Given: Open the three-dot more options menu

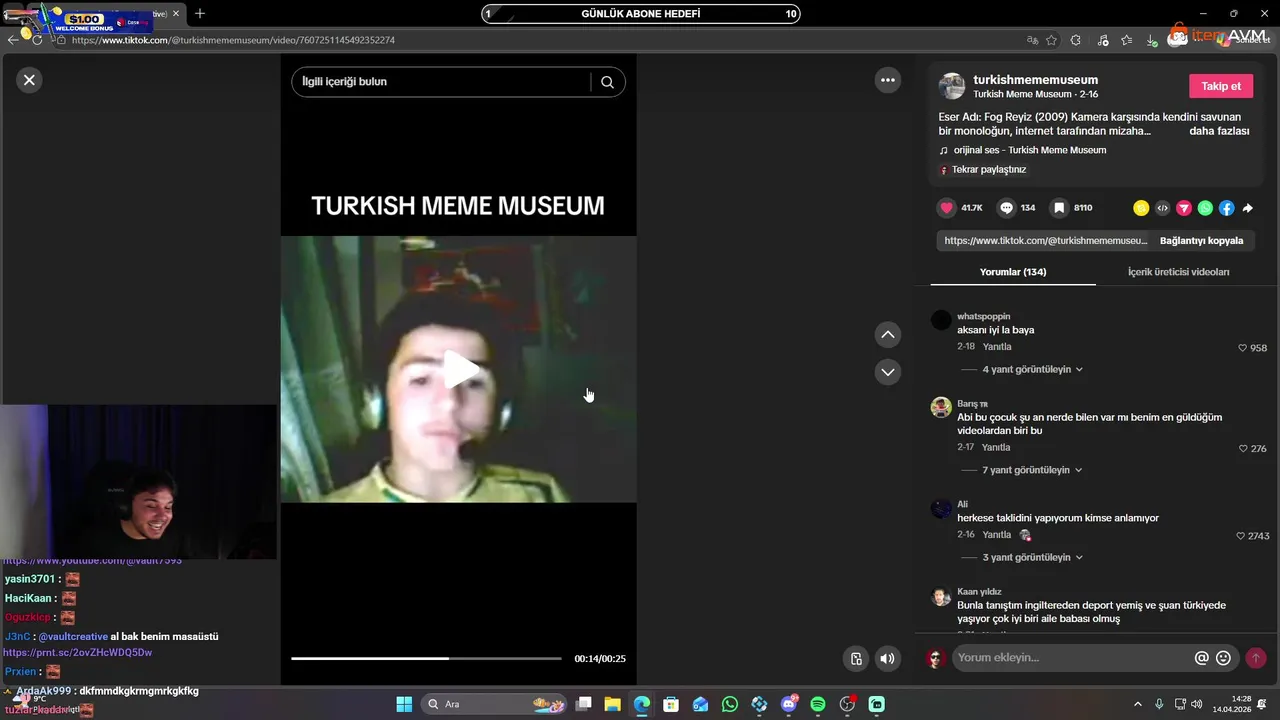Looking at the screenshot, I should (x=887, y=80).
